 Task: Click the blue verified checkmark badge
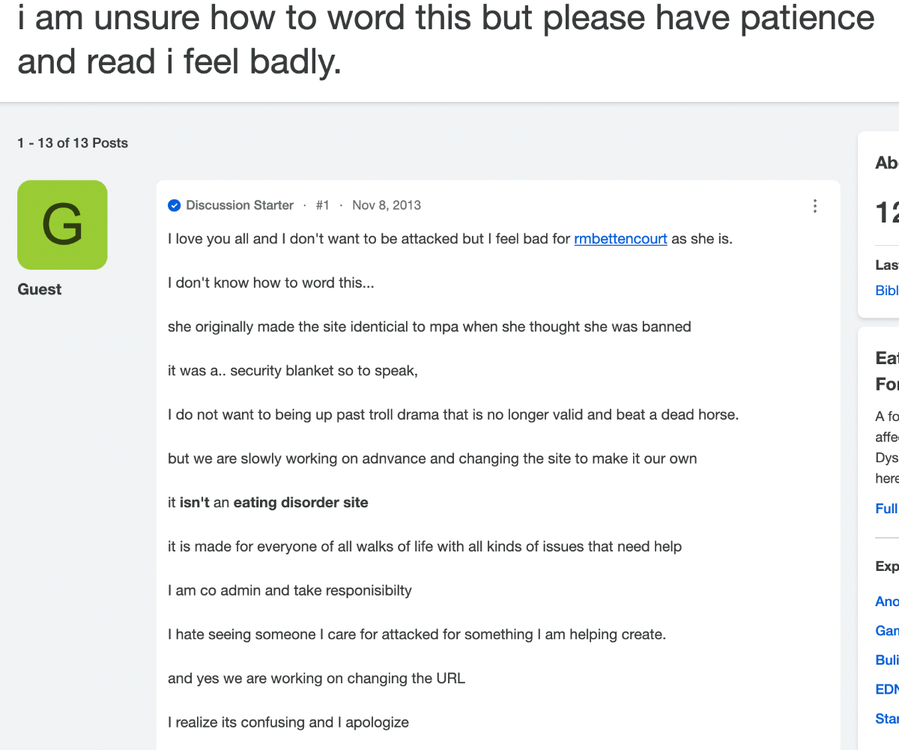[174, 205]
